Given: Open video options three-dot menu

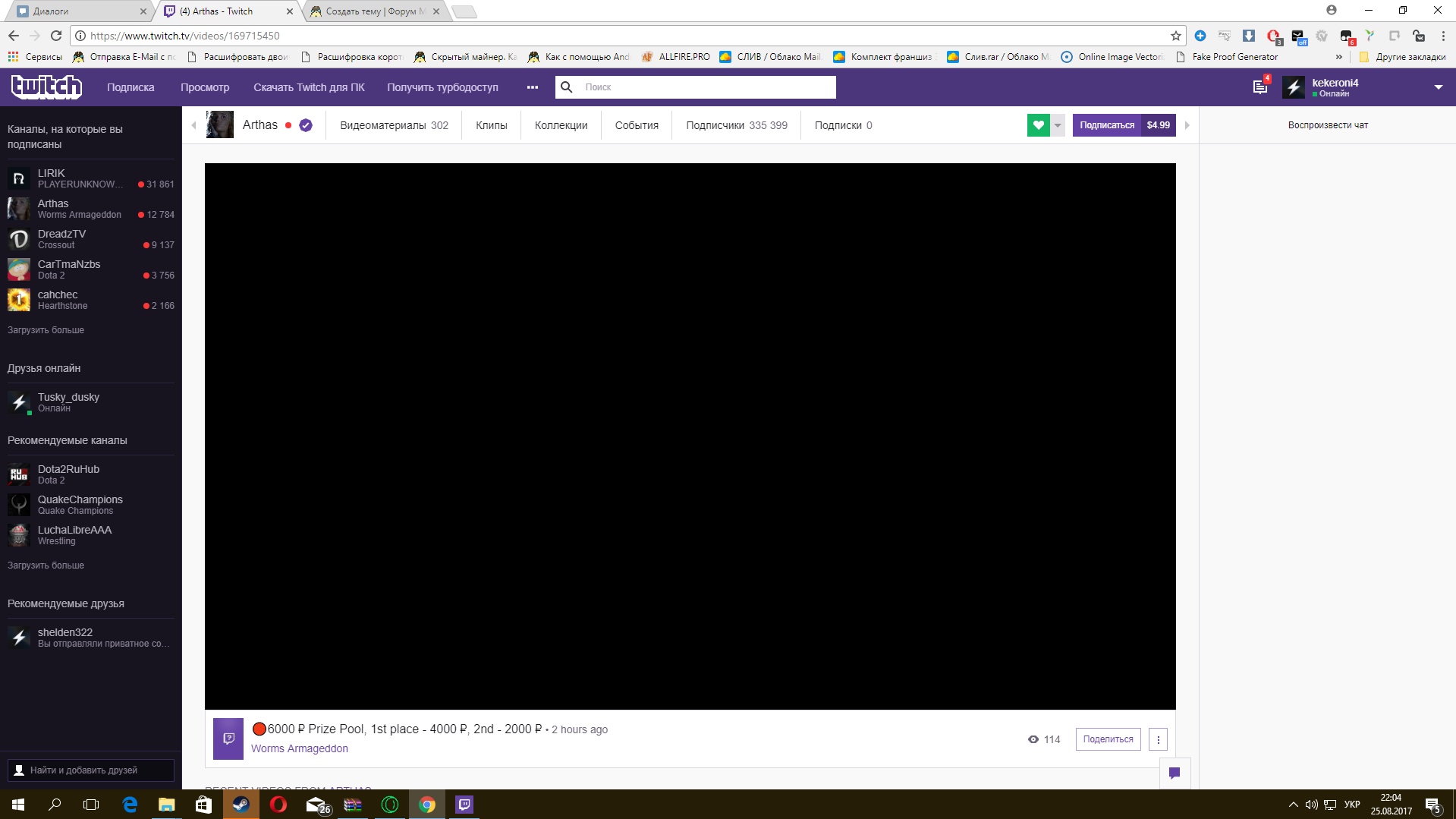Looking at the screenshot, I should [x=1158, y=739].
